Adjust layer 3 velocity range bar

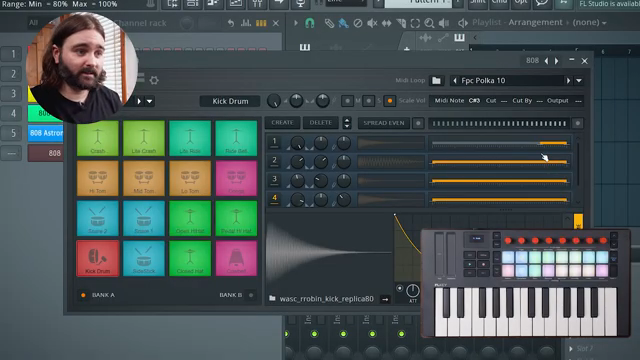[499, 180]
